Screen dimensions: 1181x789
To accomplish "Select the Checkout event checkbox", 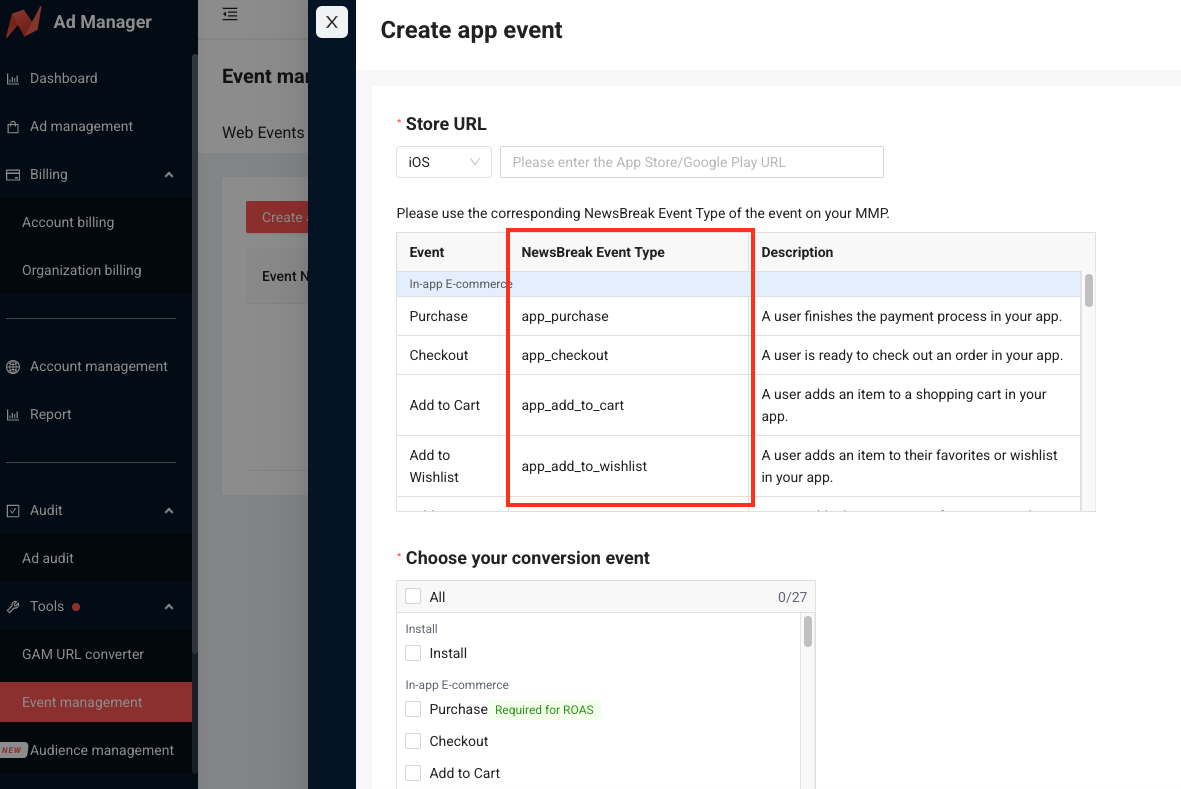I will pos(413,741).
